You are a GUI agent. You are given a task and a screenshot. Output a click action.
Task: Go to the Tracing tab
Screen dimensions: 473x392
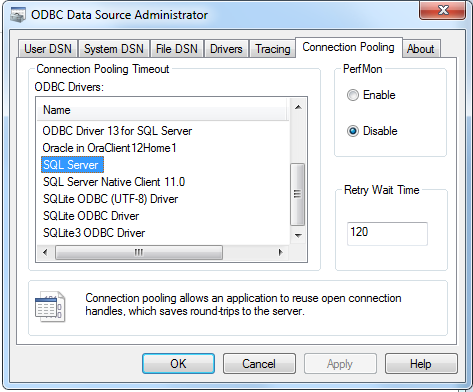click(x=273, y=49)
